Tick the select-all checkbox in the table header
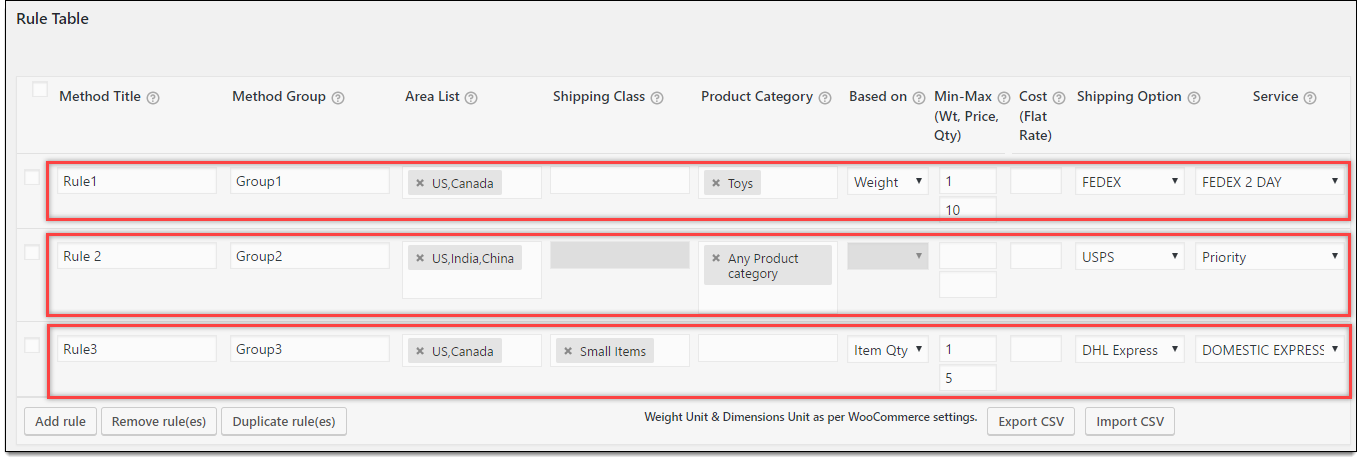The image size is (1362, 462). pyautogui.click(x=40, y=90)
